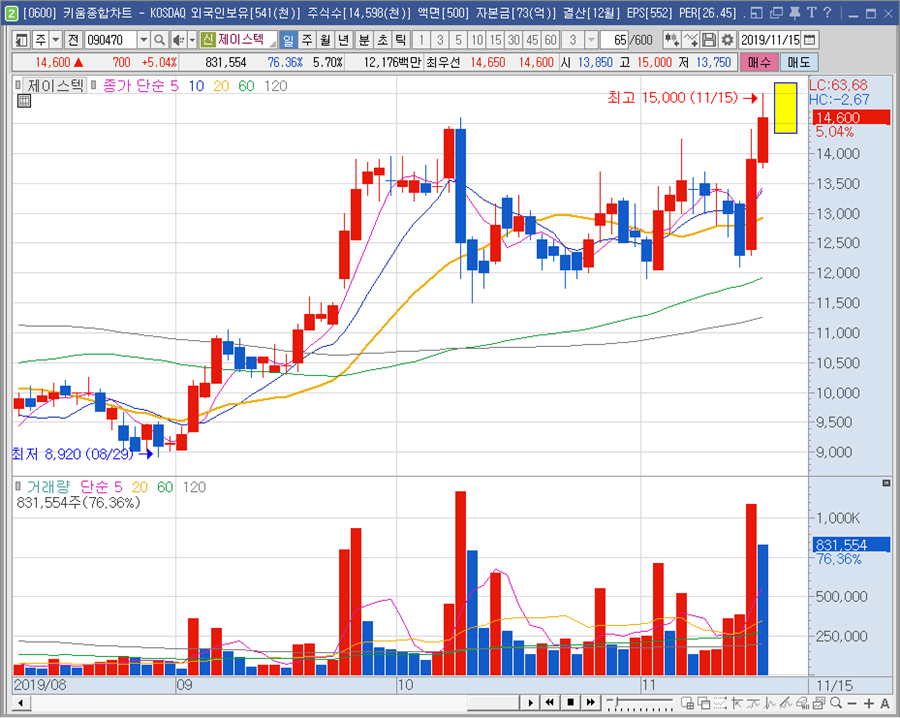Expand the 주 type dropdown arrow
This screenshot has width=900, height=718.
click(56, 40)
